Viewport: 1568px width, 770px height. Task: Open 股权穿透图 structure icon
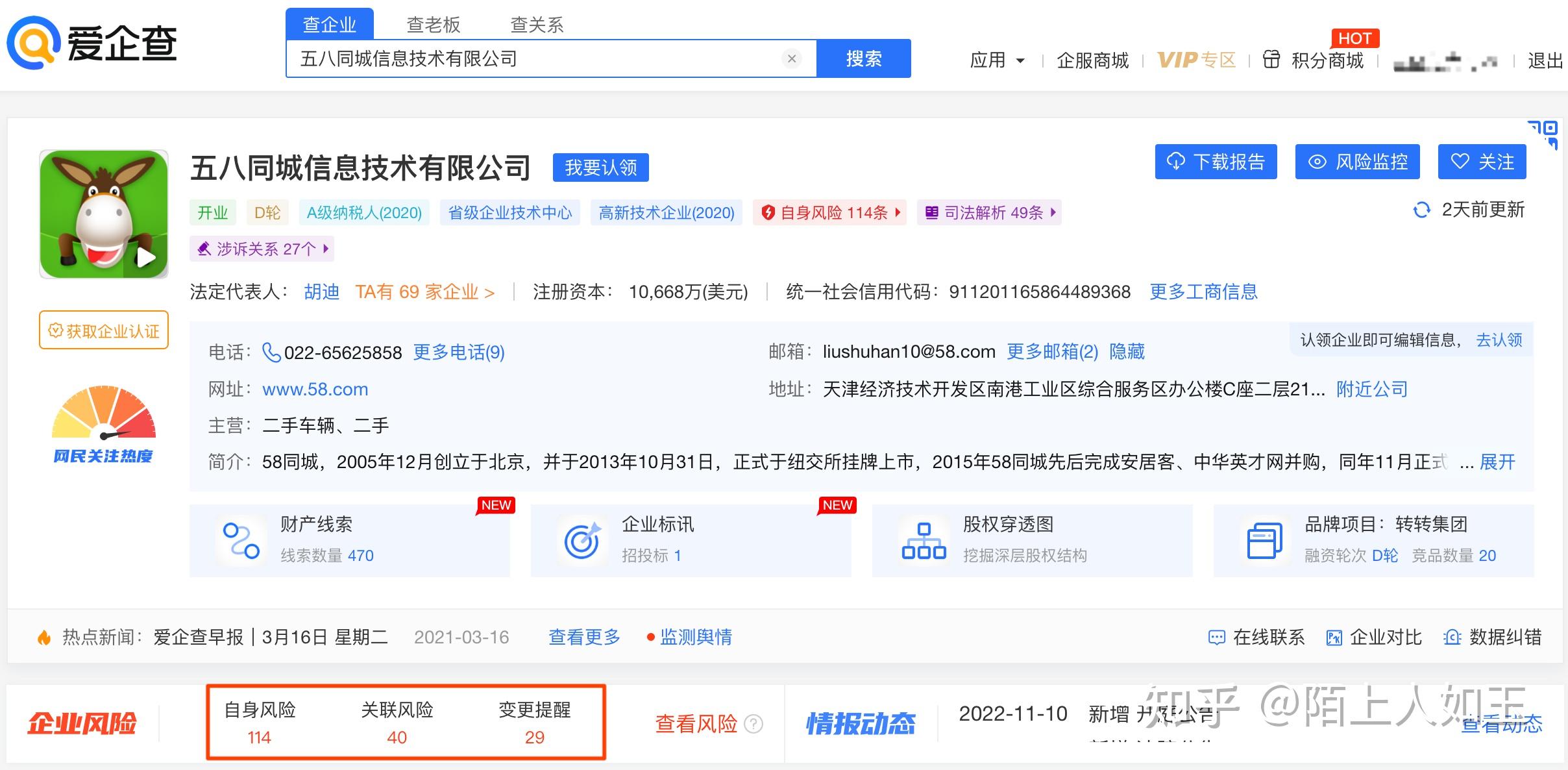924,540
